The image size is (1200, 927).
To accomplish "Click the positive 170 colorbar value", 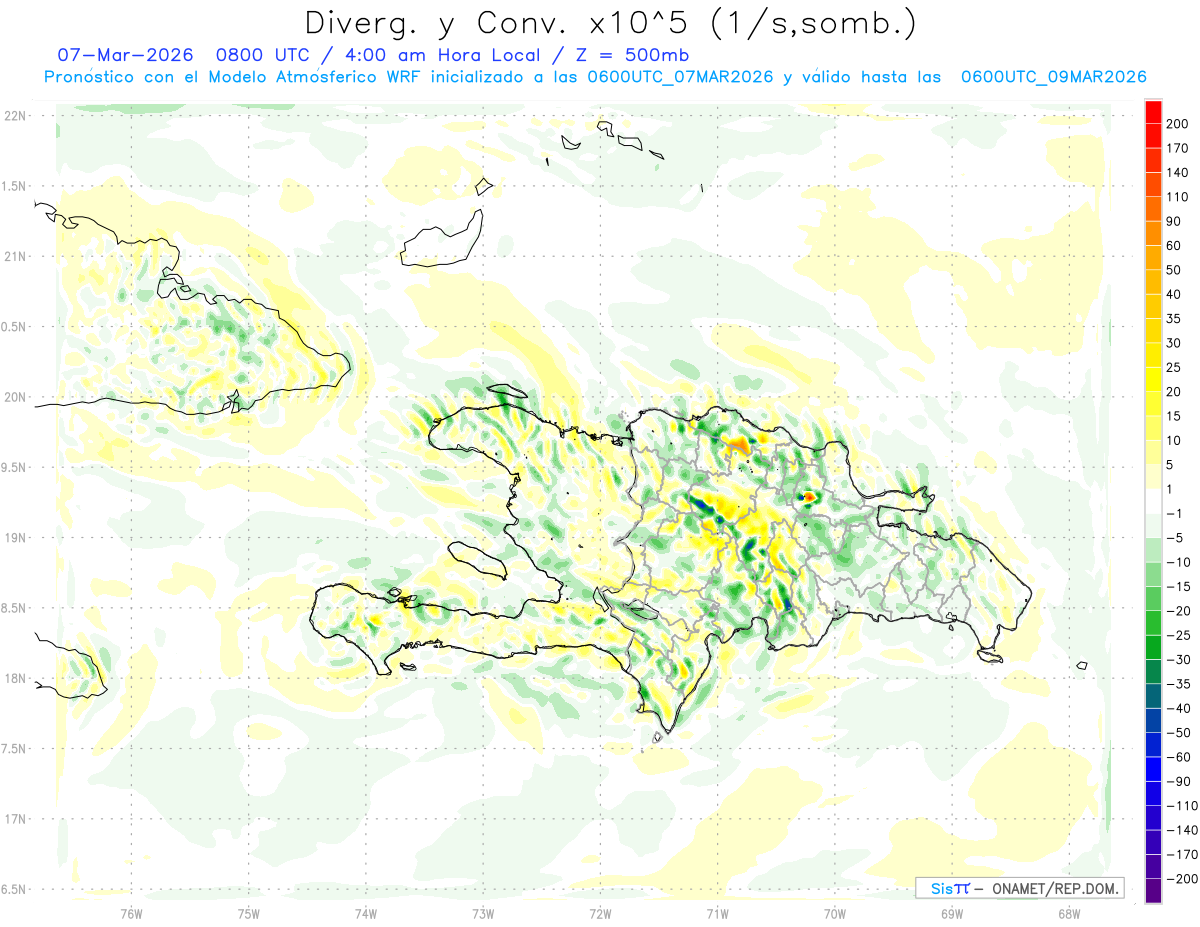I will [1177, 148].
